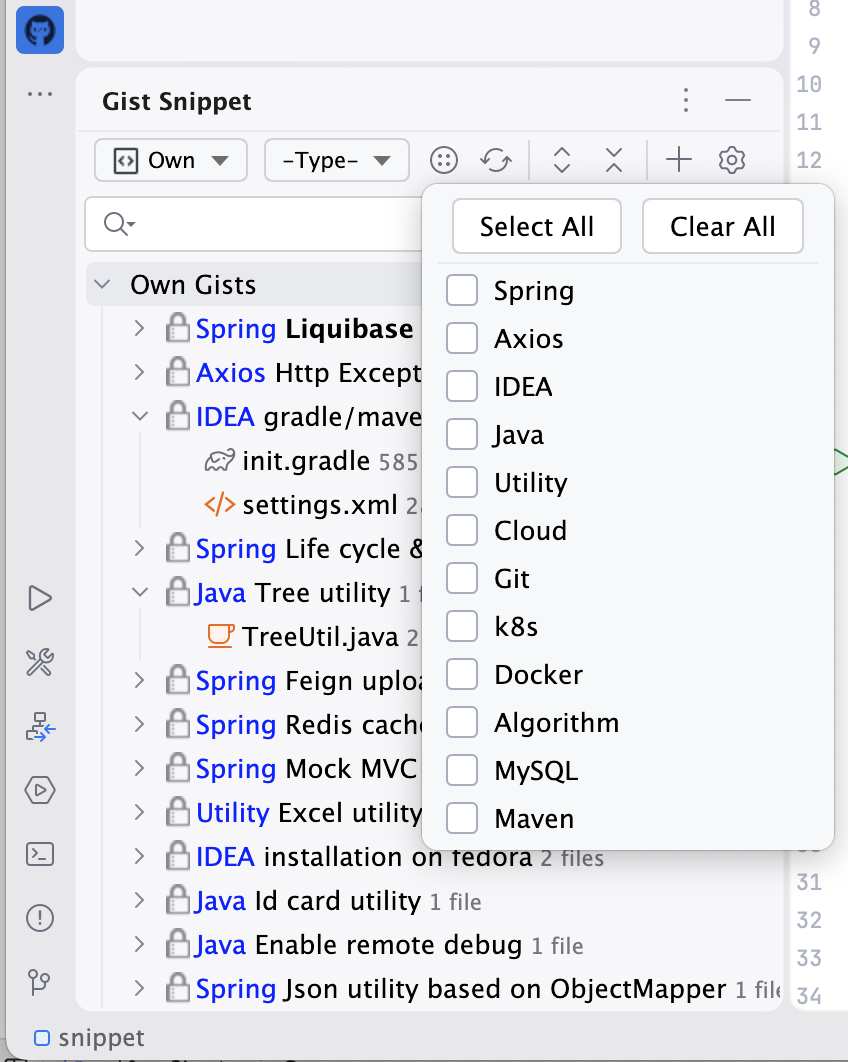Viewport: 848px width, 1062px height.
Task: Open the more tool windows ellipsis
Action: click(40, 94)
